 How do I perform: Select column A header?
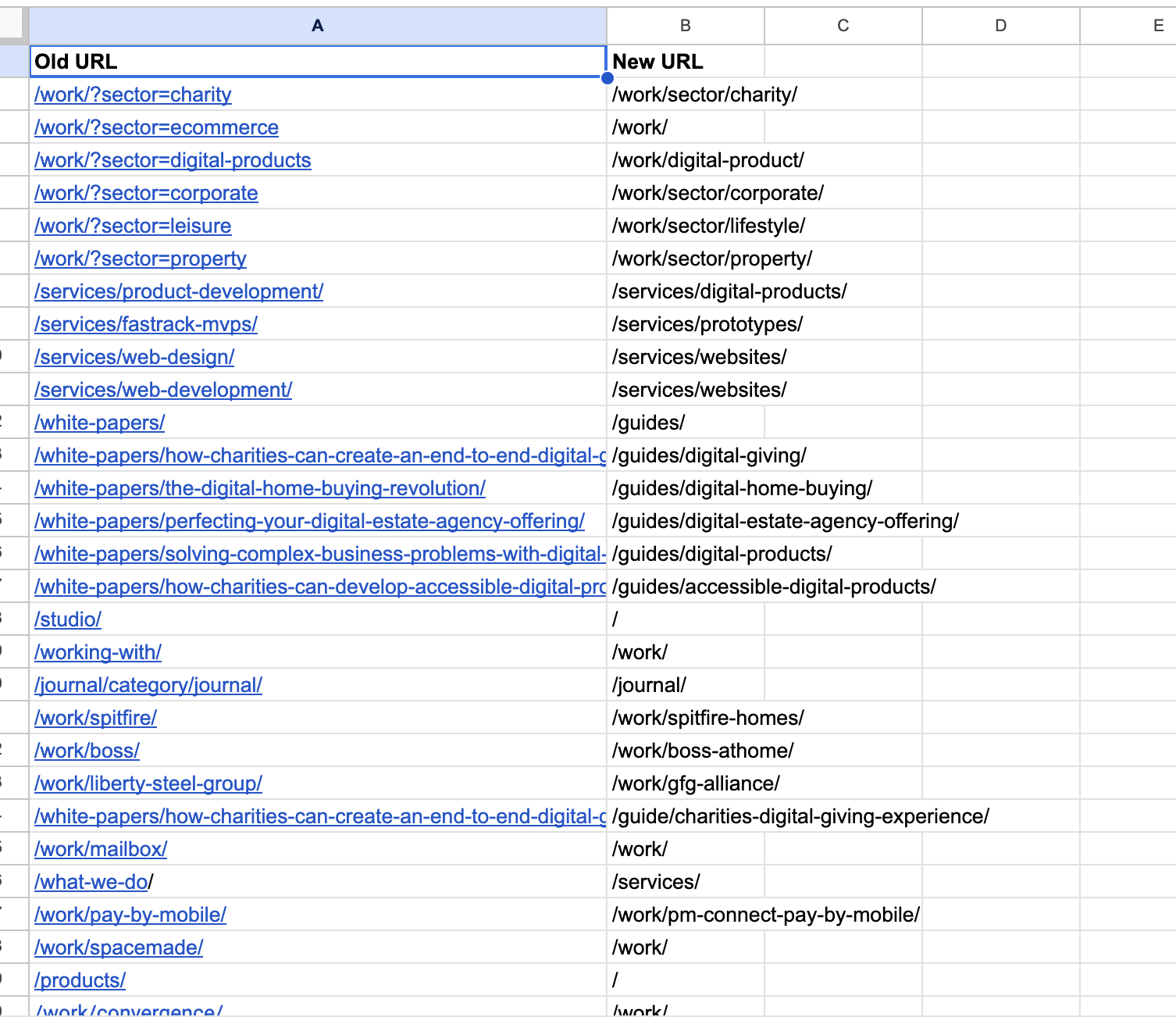pyautogui.click(x=317, y=26)
